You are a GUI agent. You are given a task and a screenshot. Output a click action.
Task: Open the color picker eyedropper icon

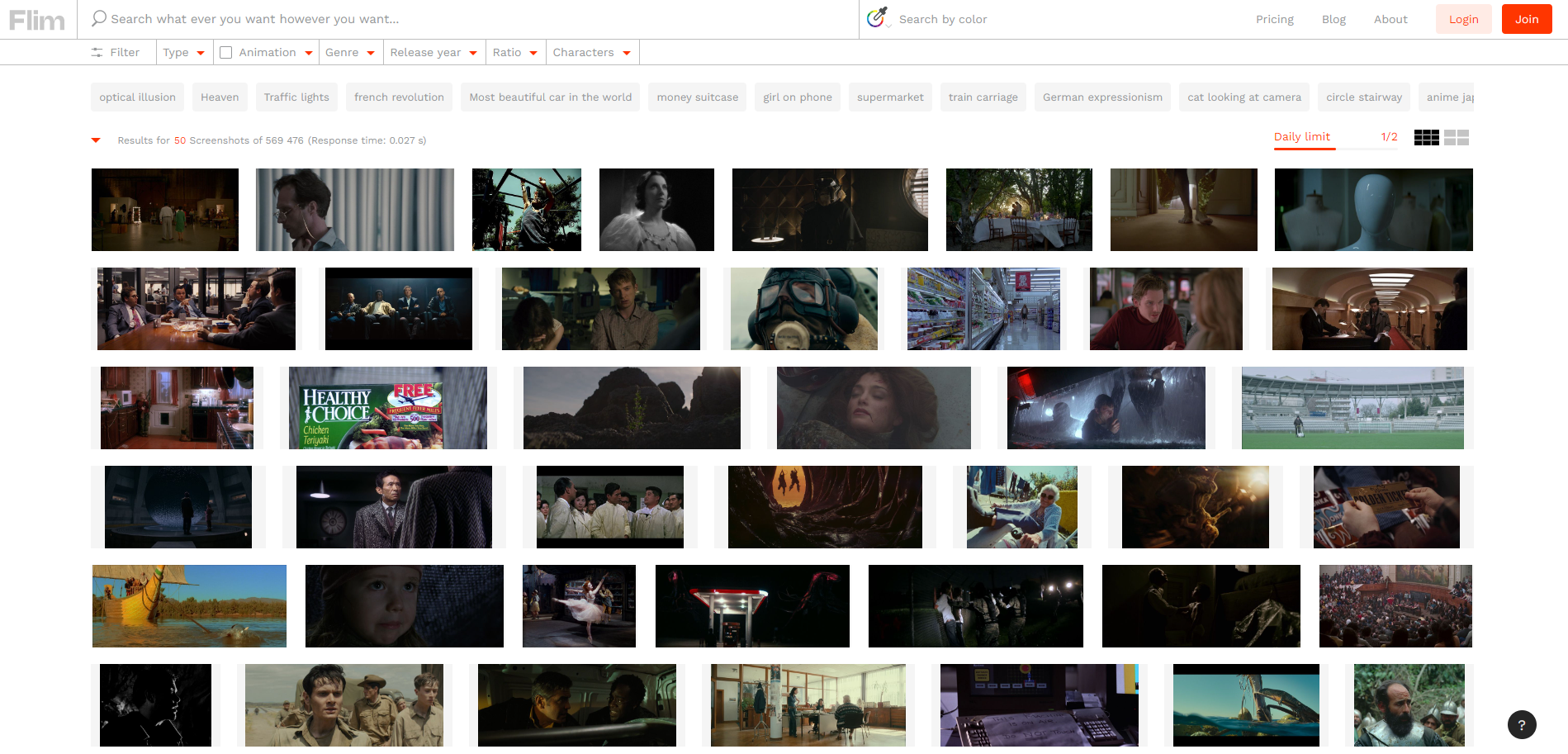(878, 17)
